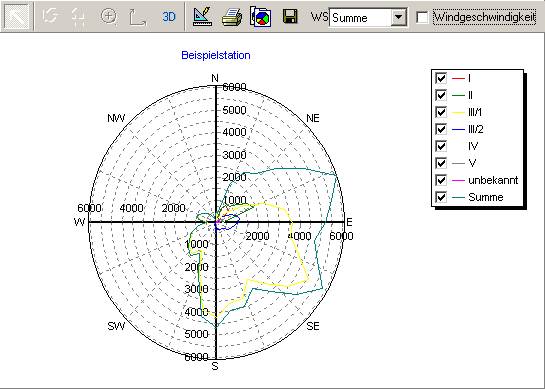545x389 pixels.
Task: Click the SE compass label
Action: tap(313, 326)
